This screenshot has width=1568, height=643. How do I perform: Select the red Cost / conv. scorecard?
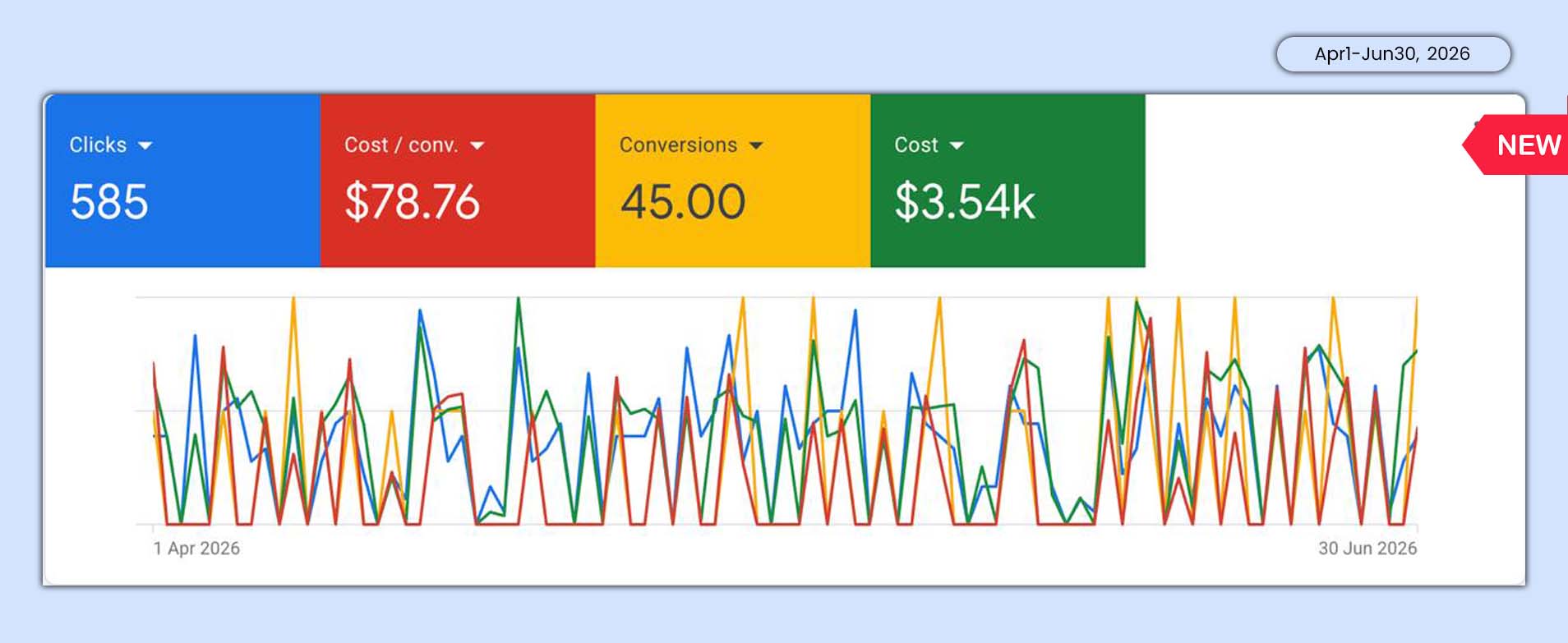(x=458, y=181)
